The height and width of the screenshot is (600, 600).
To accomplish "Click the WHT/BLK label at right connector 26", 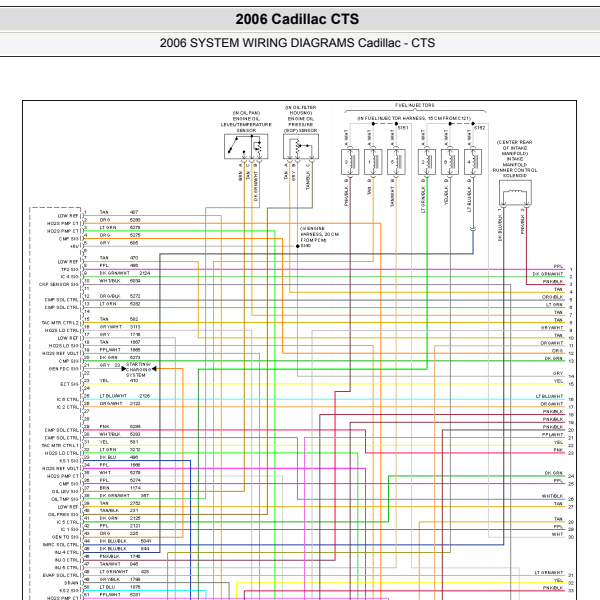I will [x=553, y=496].
